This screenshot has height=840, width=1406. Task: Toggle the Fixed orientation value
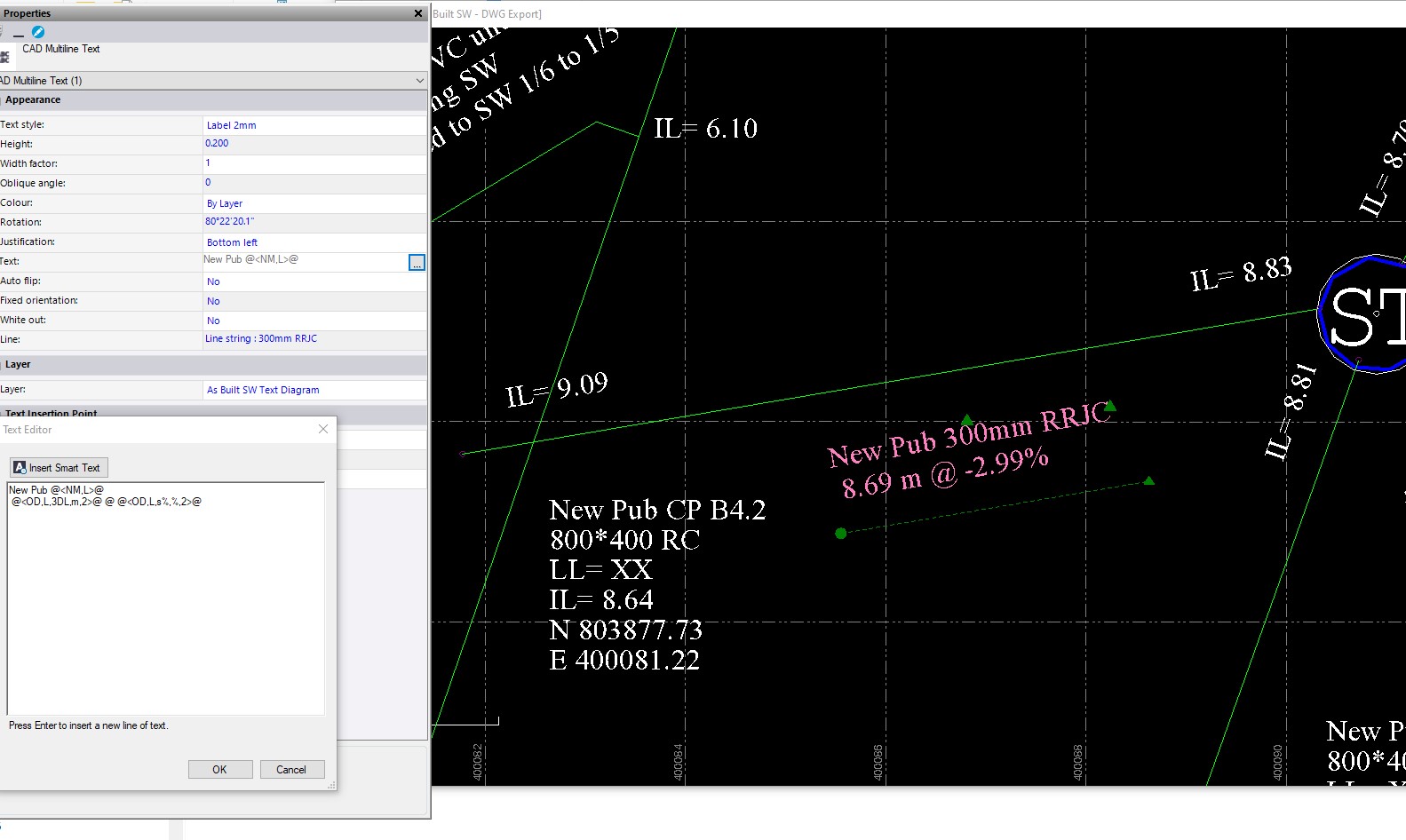pos(314,301)
